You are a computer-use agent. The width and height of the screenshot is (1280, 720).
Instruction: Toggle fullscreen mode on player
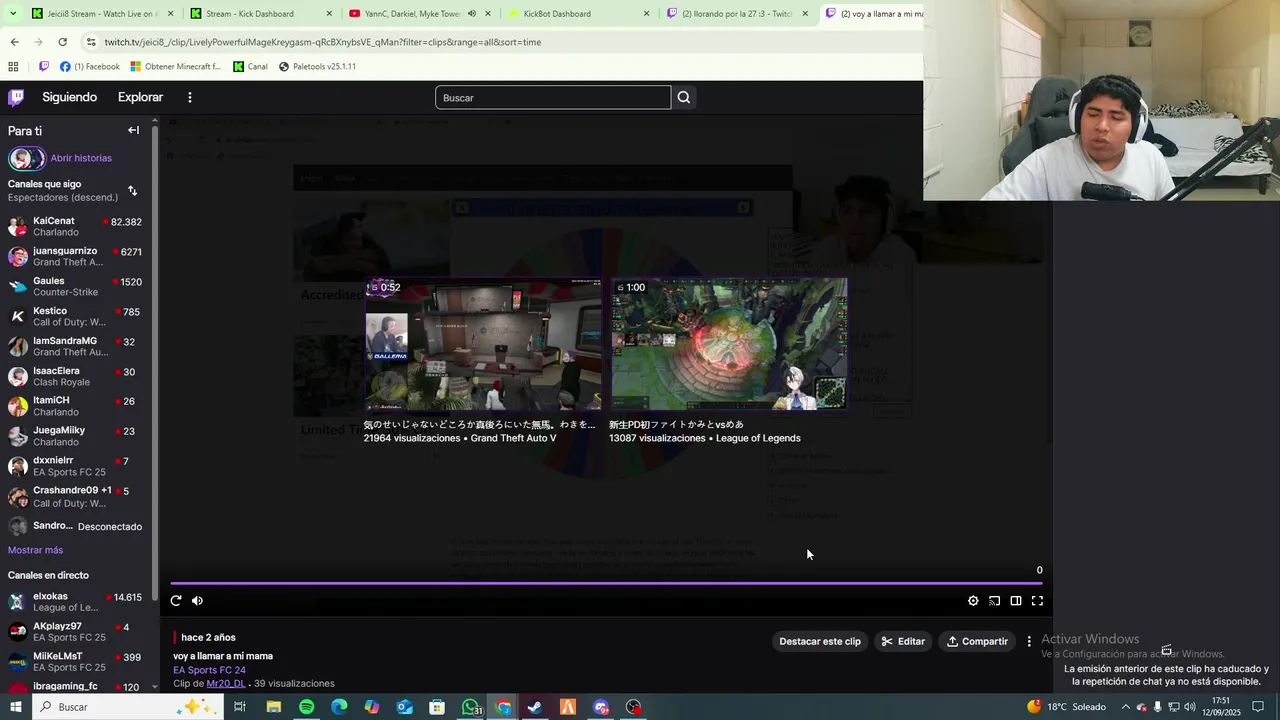click(x=1037, y=601)
